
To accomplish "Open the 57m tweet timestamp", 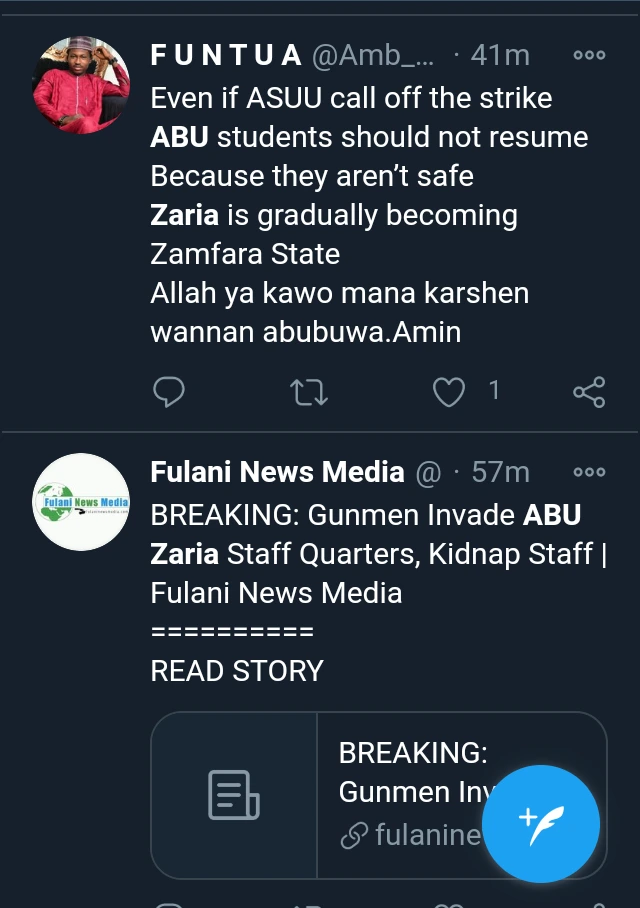I will point(499,472).
